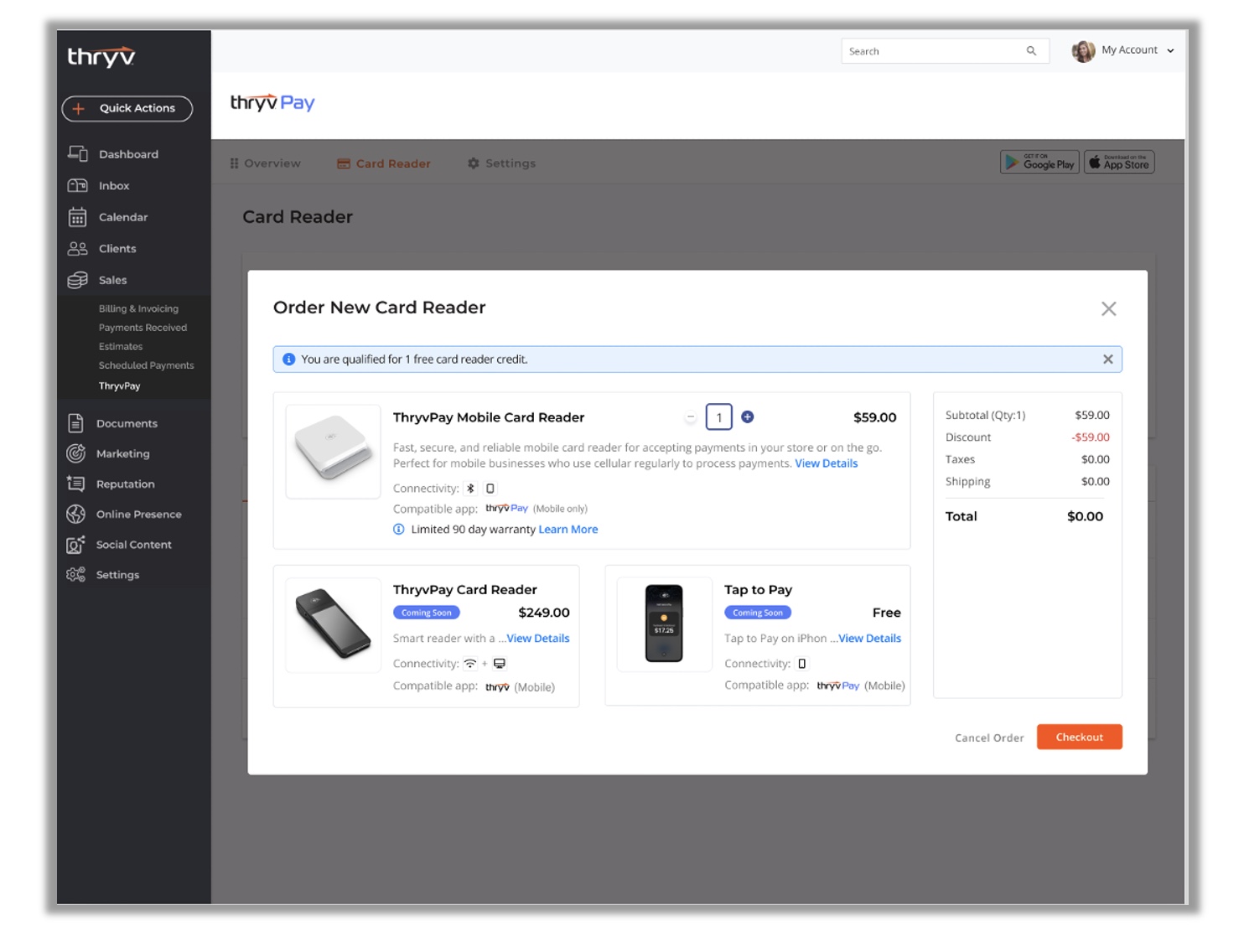Click the ThryvPay header logo
This screenshot has width=1244, height=952.
pos(272,102)
